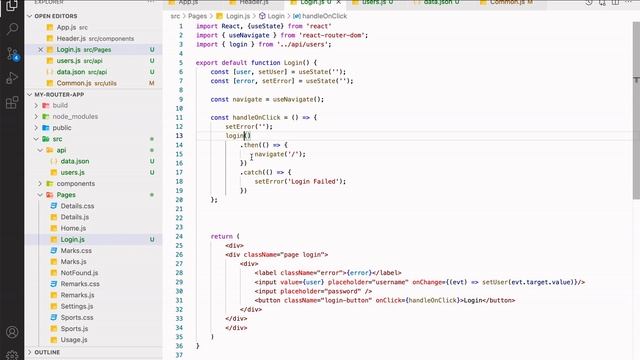This screenshot has width=640, height=360.
Task: Open NotFound.js file
Action: point(93,273)
